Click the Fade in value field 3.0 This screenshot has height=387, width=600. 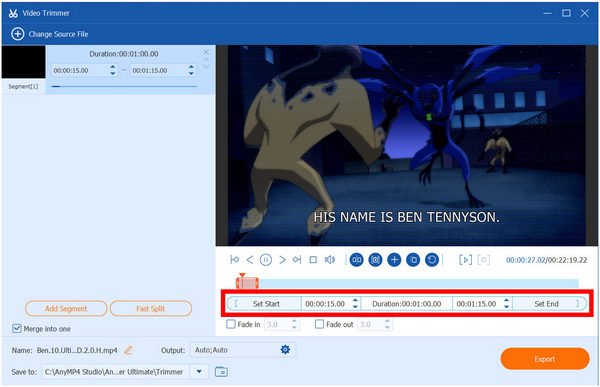point(277,325)
